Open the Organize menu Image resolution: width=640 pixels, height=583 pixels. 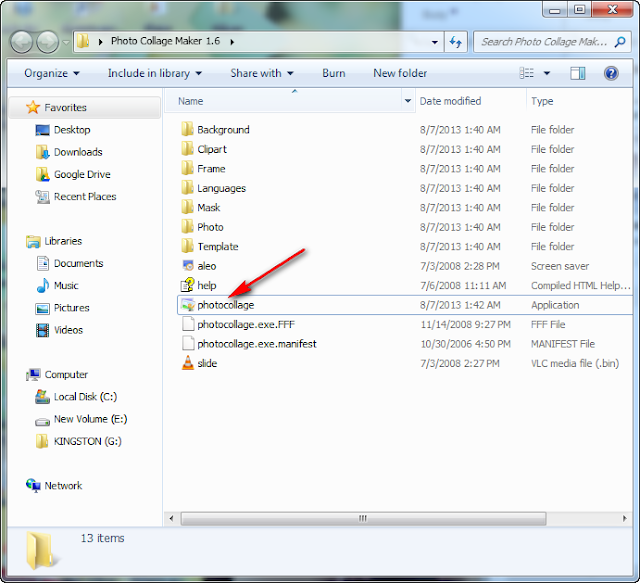[52, 73]
